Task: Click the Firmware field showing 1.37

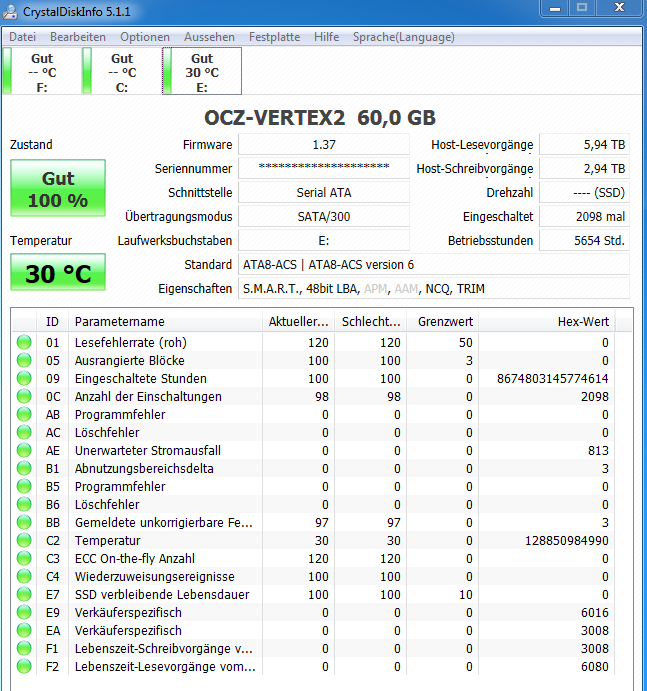Action: pos(324,145)
